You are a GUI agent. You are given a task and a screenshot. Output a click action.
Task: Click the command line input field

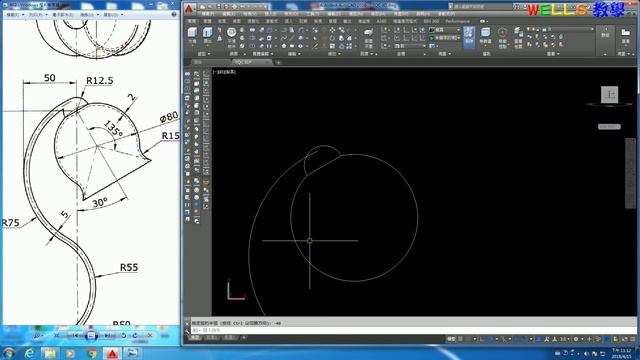tap(414, 331)
